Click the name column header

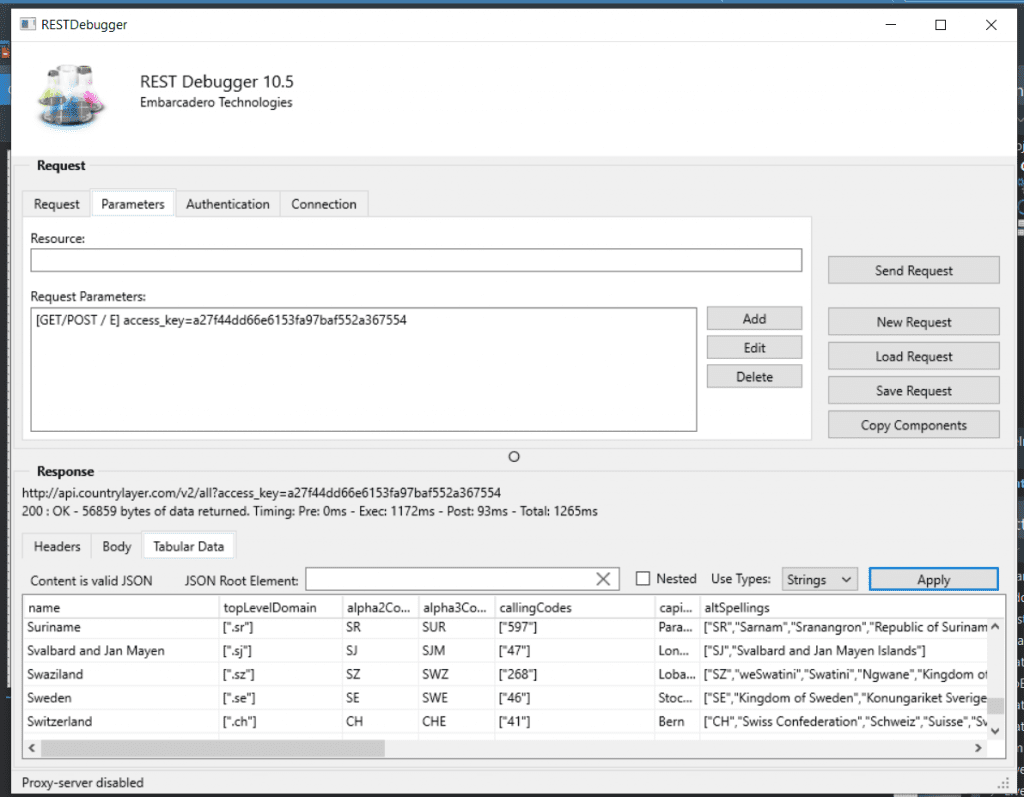tap(121, 608)
